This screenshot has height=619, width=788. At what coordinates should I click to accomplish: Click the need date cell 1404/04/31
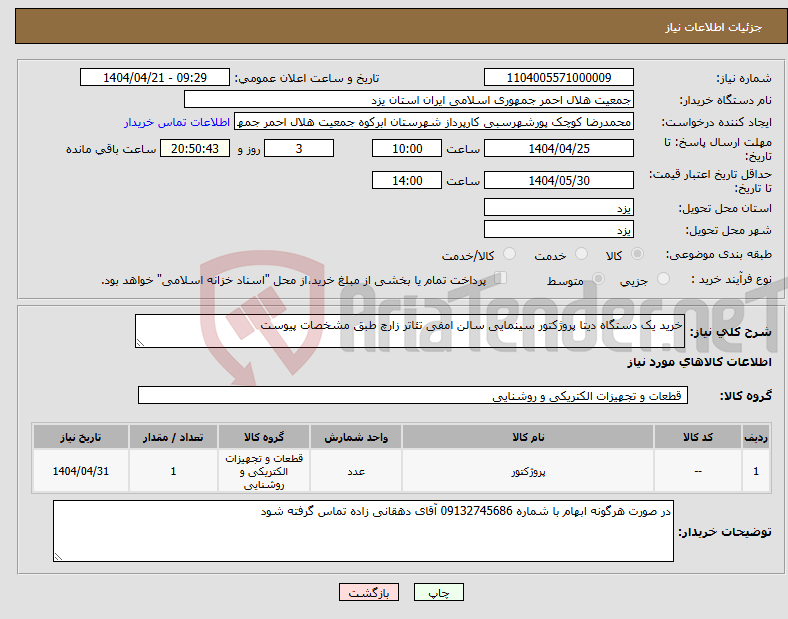(81, 471)
